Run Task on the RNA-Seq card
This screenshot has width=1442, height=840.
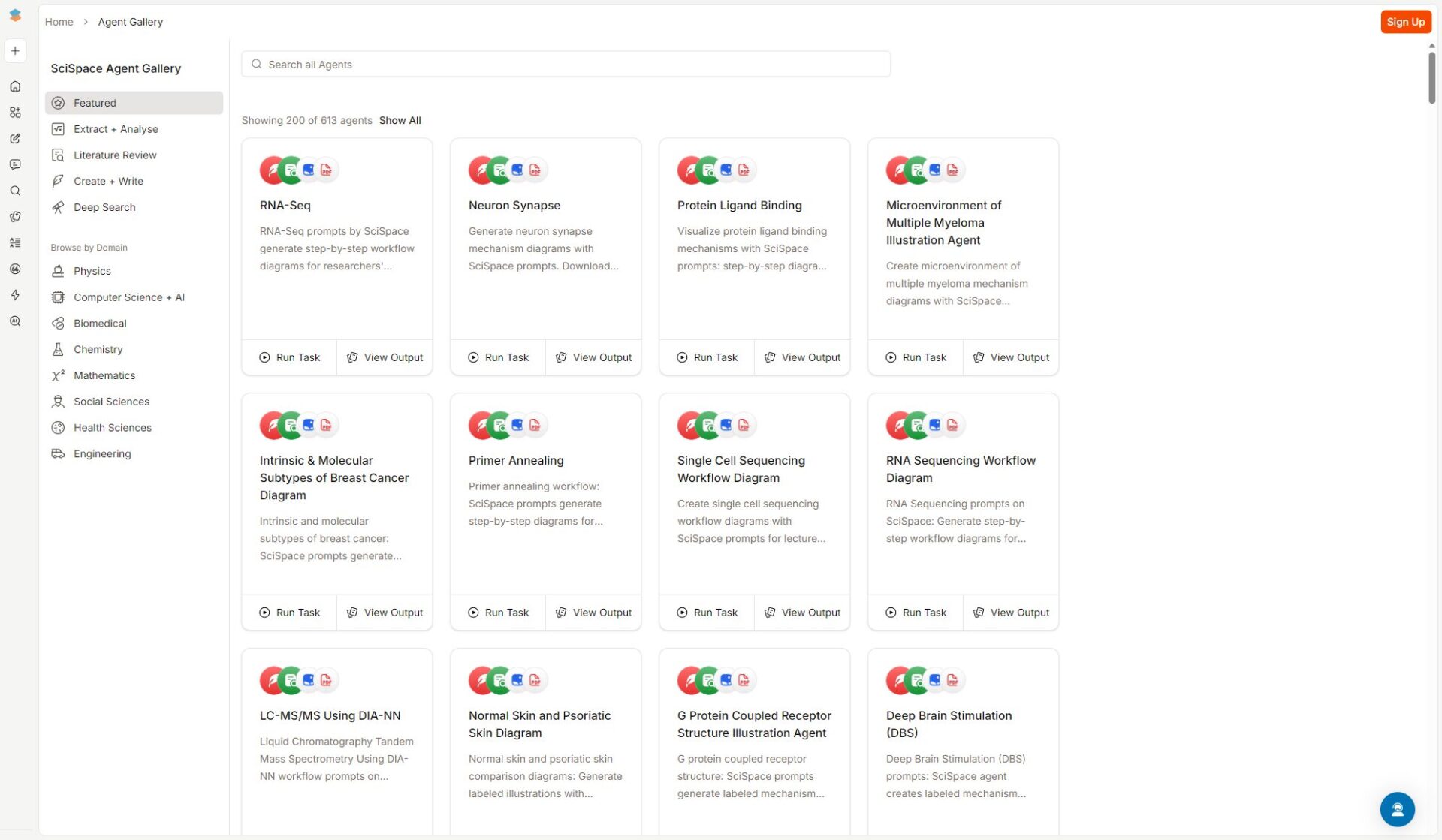(290, 357)
